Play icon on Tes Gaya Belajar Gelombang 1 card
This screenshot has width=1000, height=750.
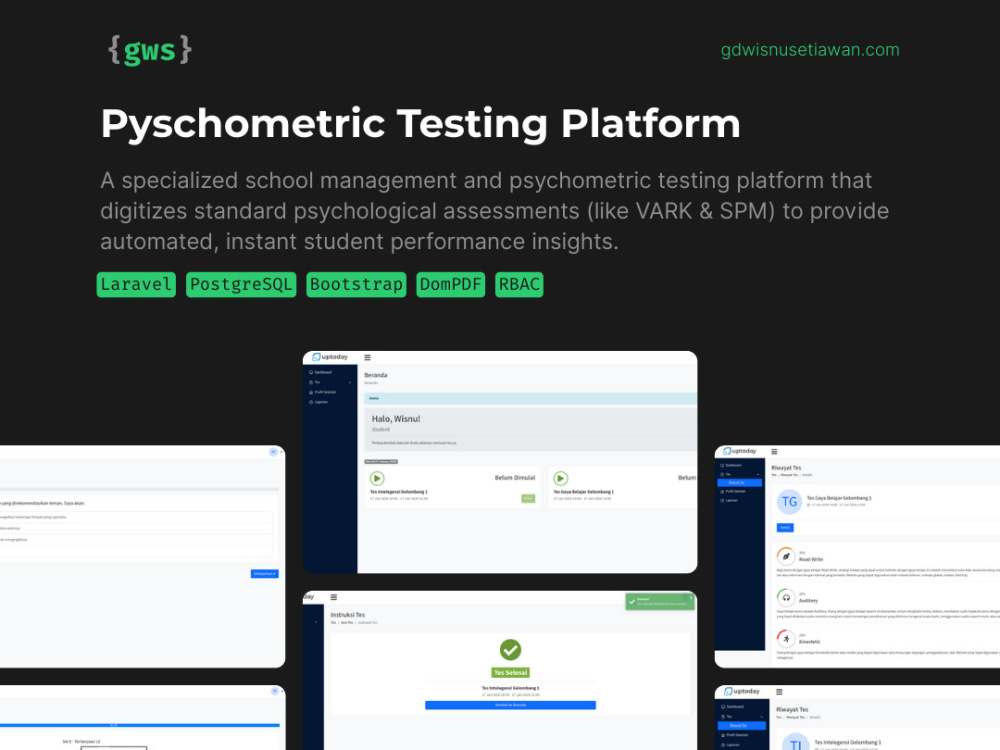click(x=561, y=478)
